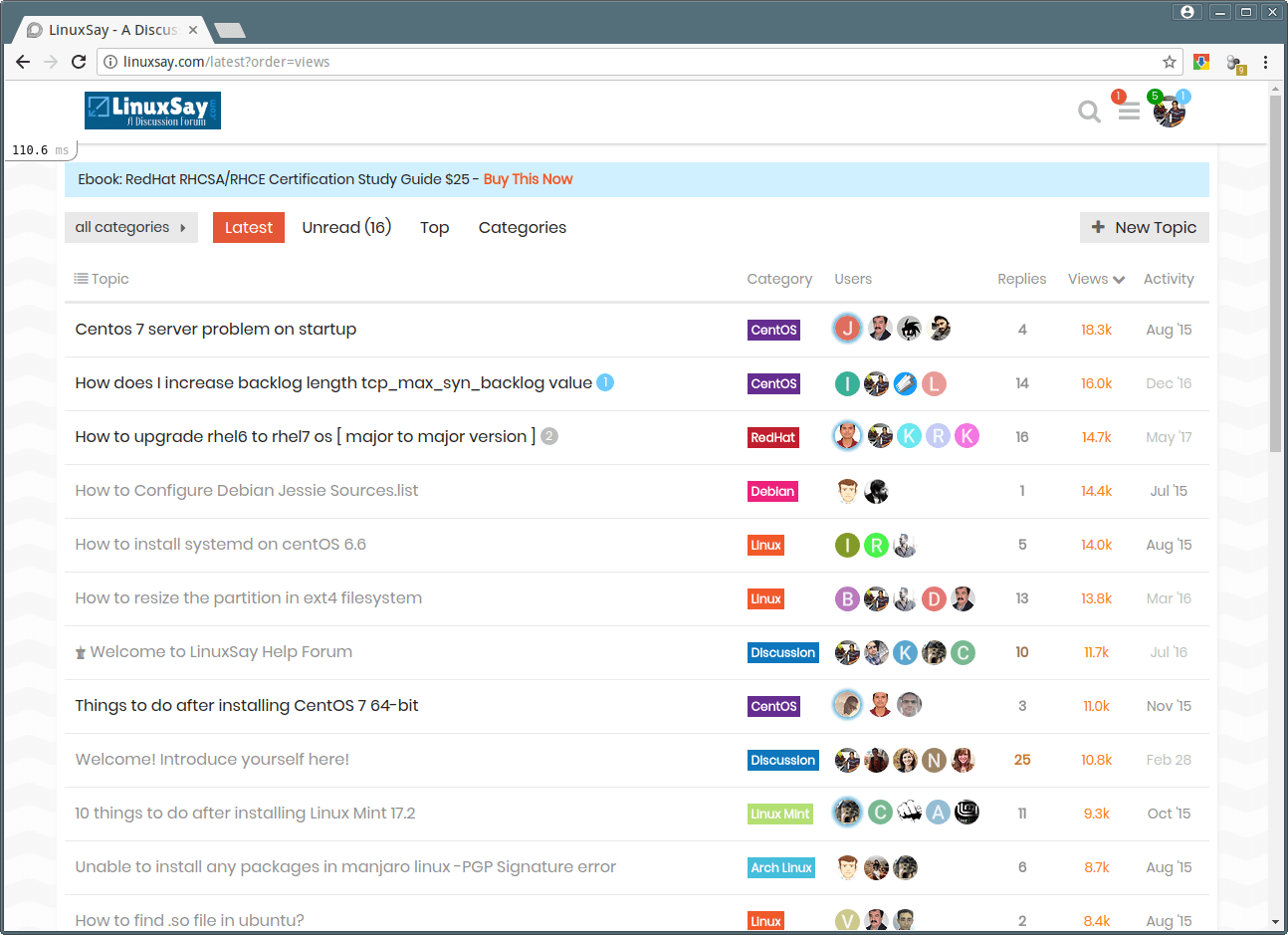Click the Chrome profile icon in title bar
Viewport: 1288px width, 935px height.
pos(1186,12)
